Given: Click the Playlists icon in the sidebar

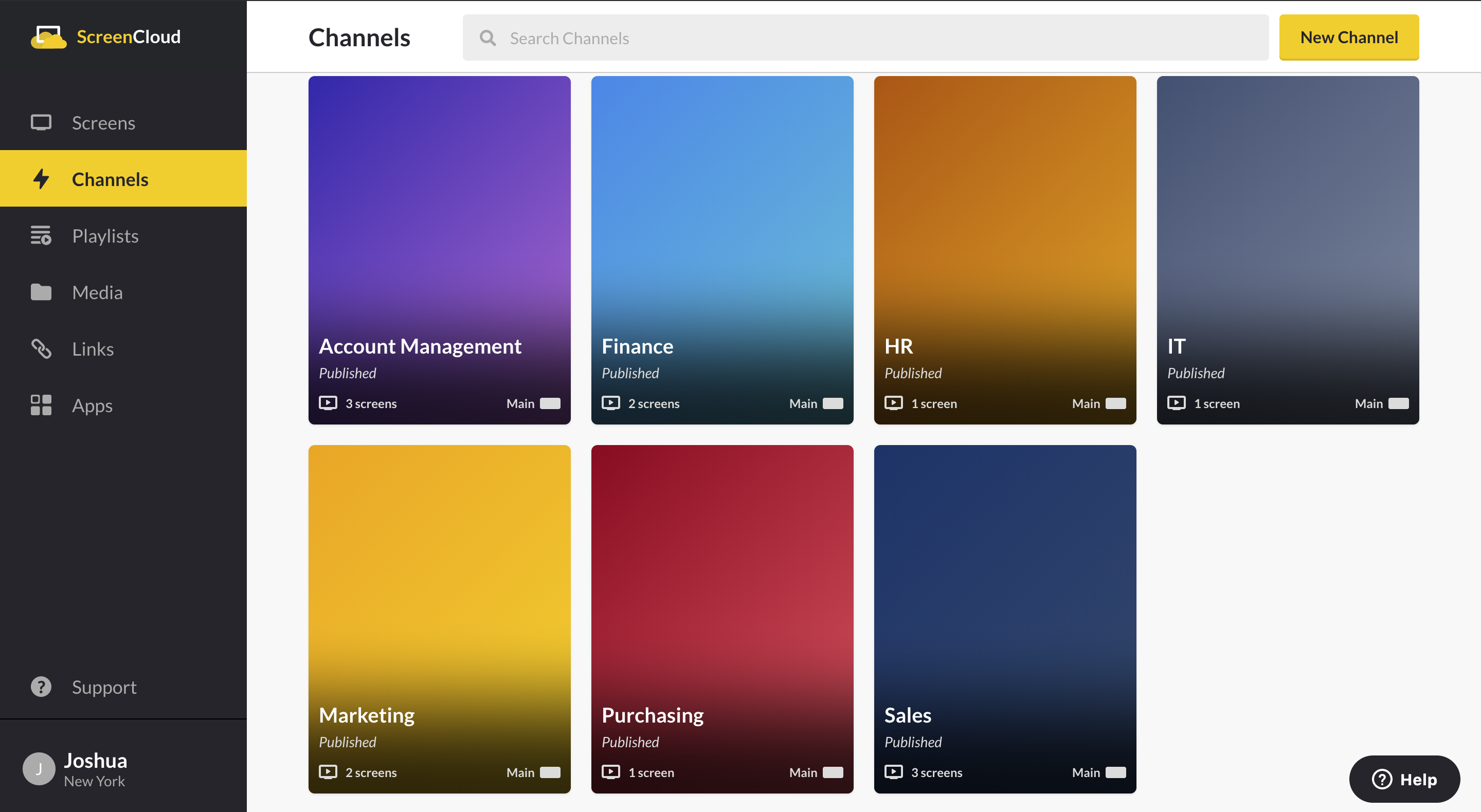Looking at the screenshot, I should 41,235.
